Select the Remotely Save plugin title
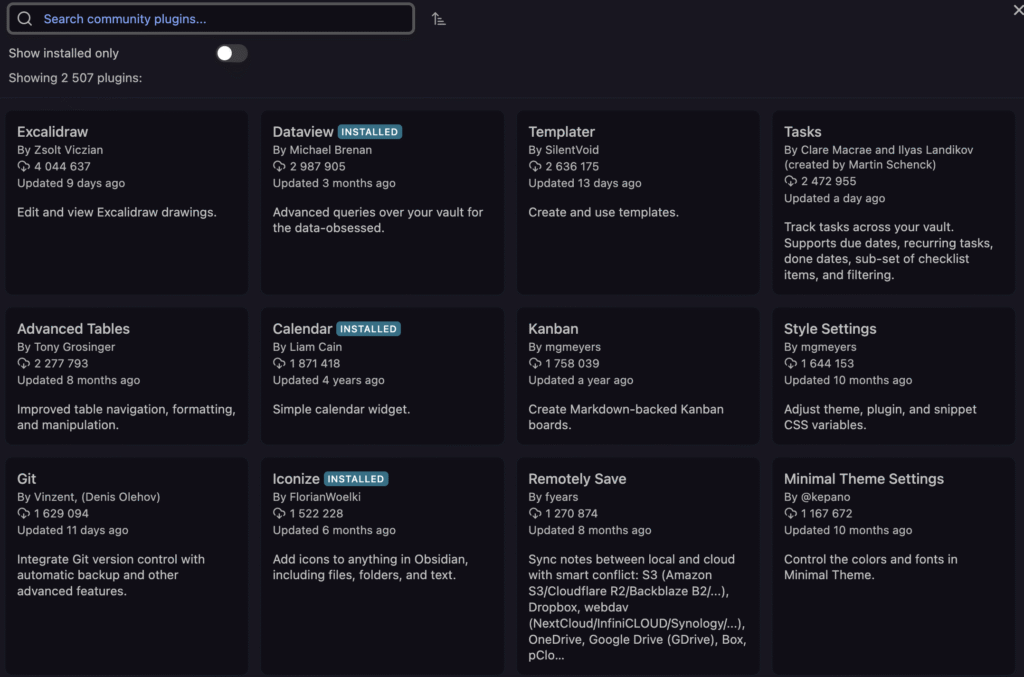Viewport: 1024px width, 677px height. (x=577, y=479)
